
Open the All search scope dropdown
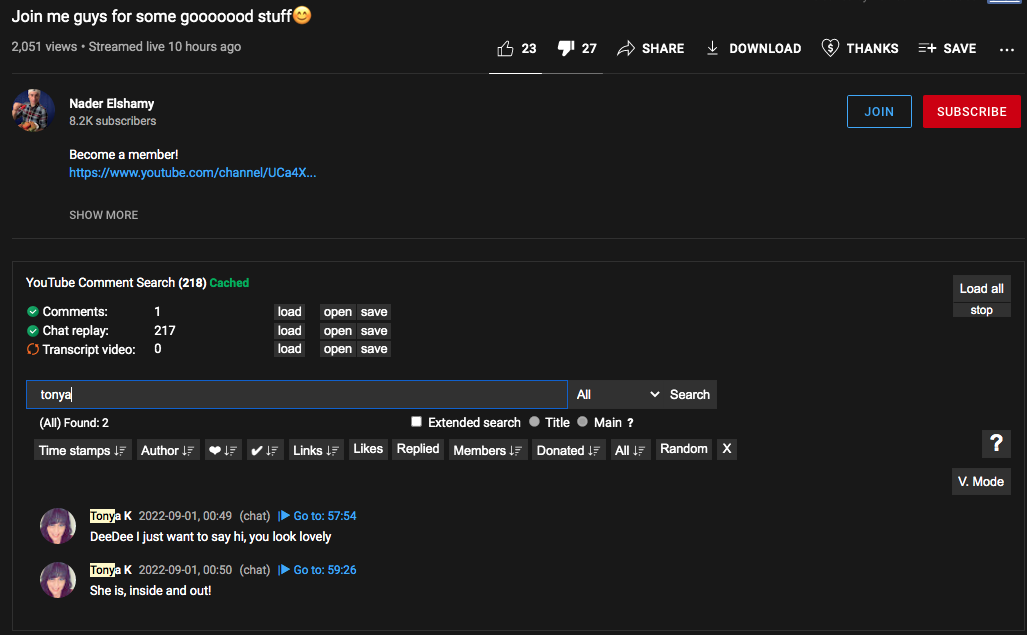coord(618,394)
